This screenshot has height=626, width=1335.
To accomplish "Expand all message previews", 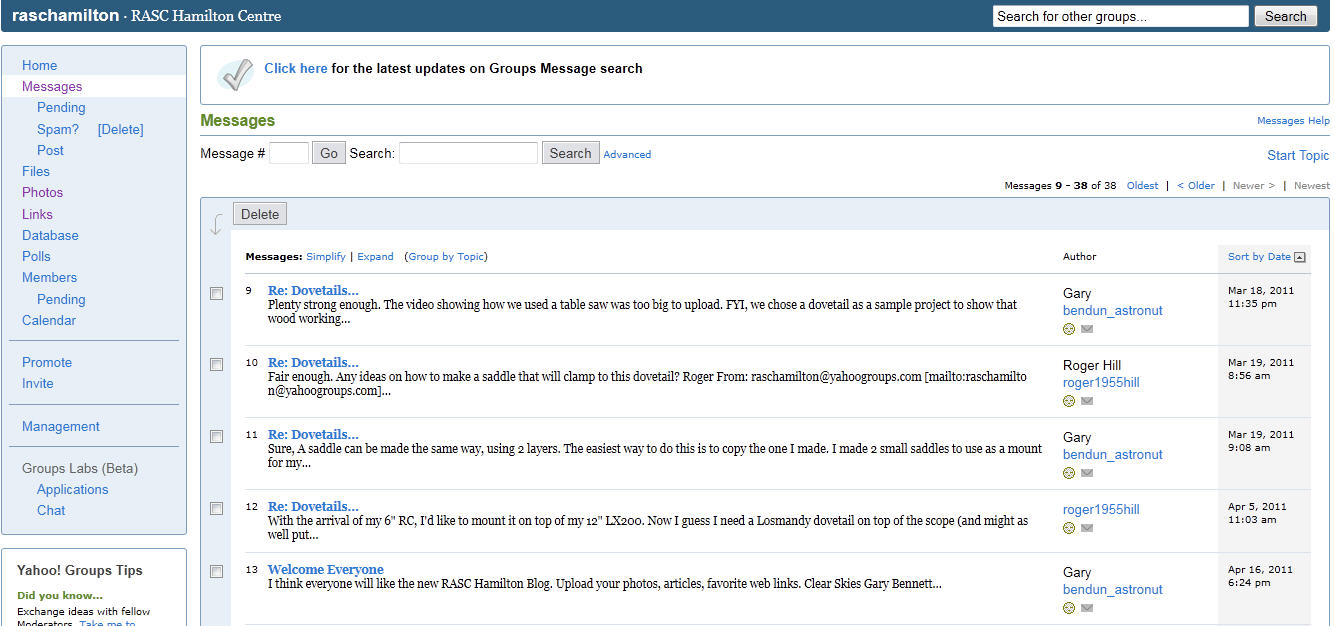I will tap(375, 257).
